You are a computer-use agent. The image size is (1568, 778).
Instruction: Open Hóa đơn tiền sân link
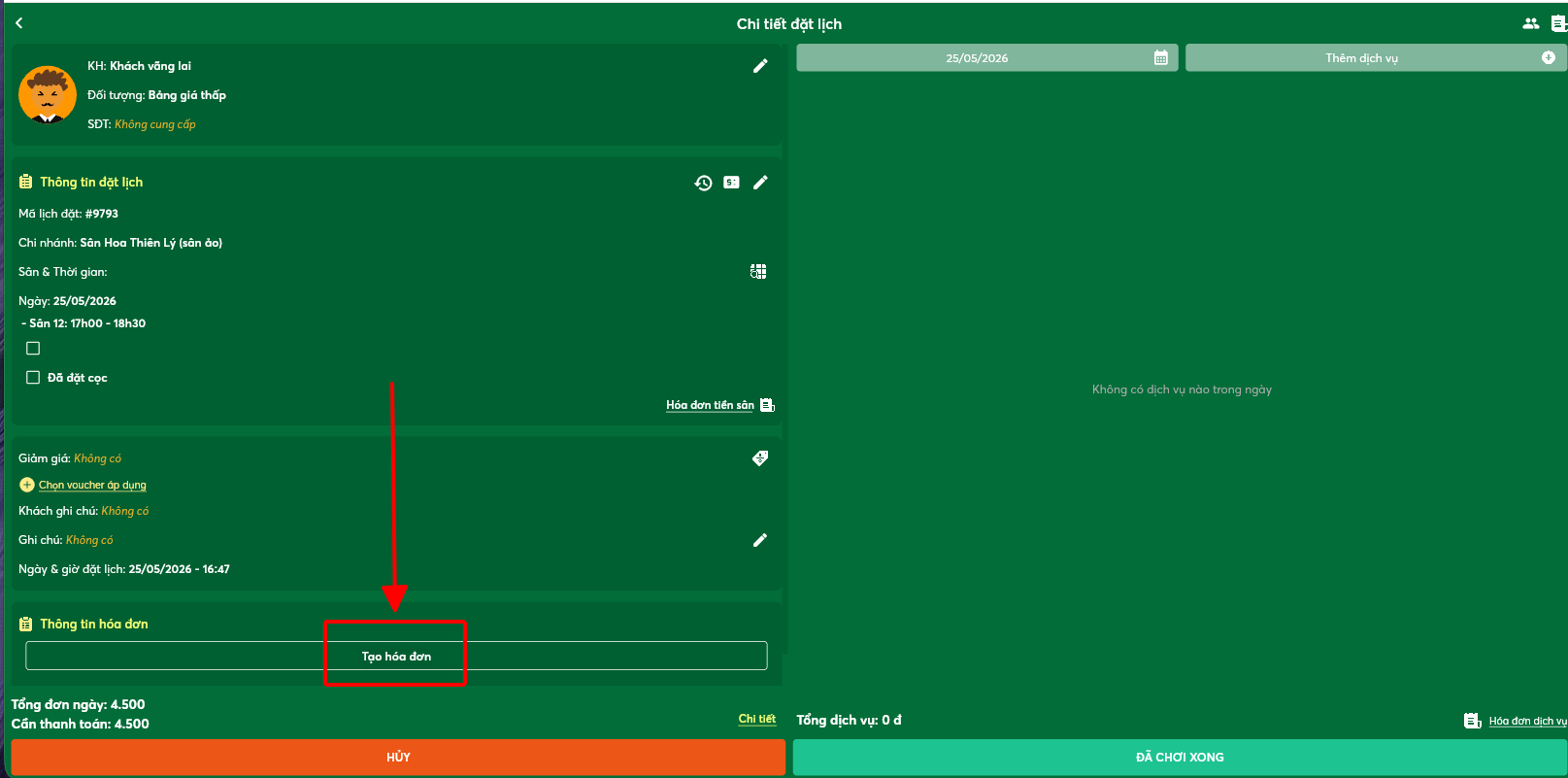pos(710,405)
